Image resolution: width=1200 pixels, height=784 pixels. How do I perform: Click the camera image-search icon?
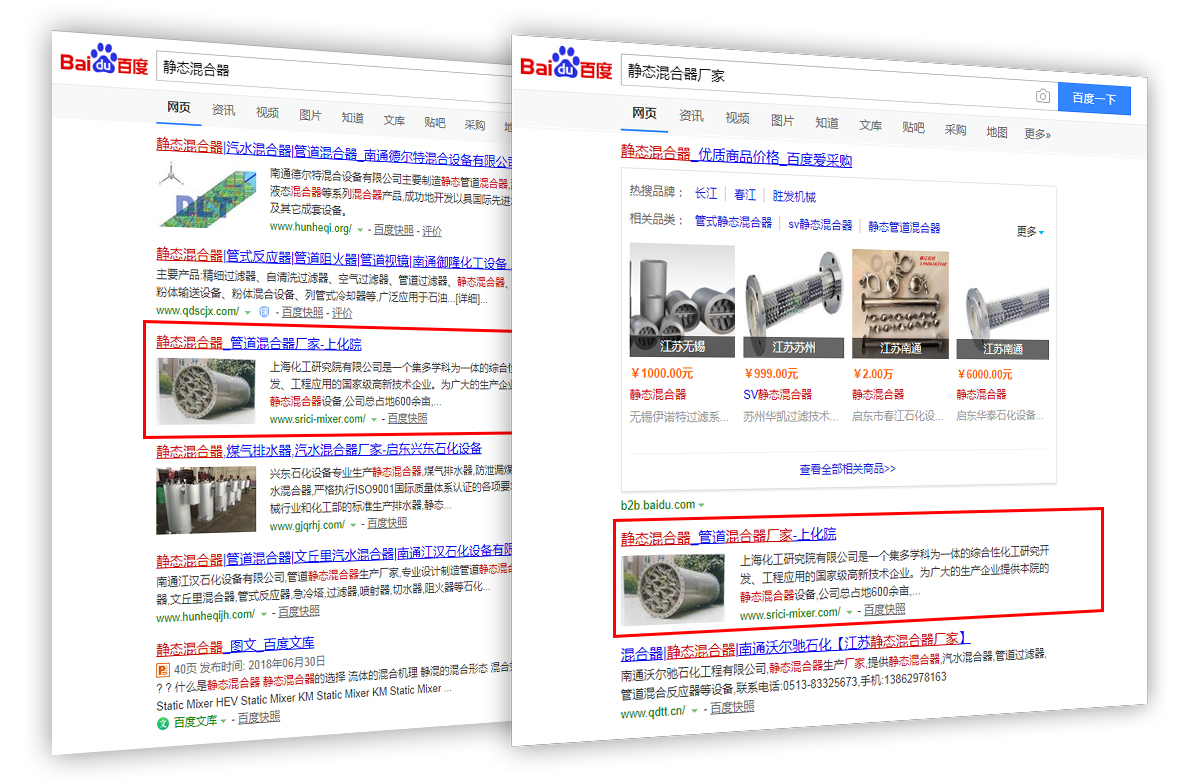pyautogui.click(x=1042, y=96)
